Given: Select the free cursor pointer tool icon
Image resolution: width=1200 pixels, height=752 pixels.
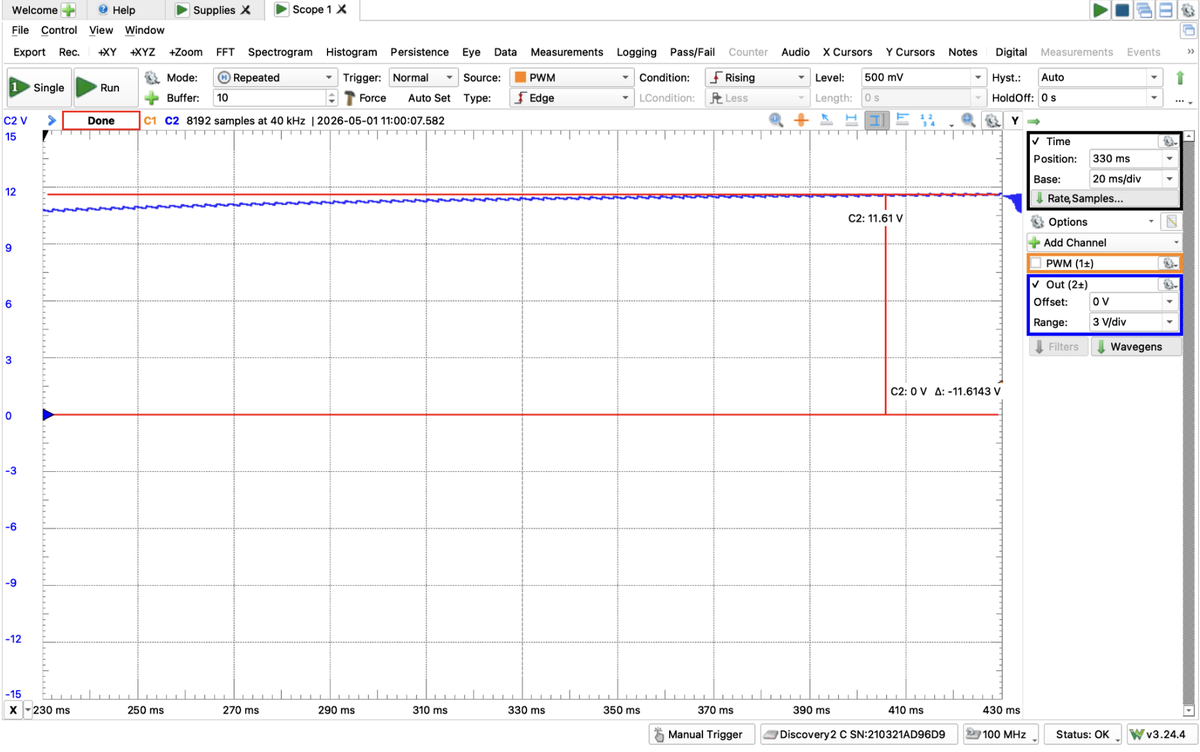Looking at the screenshot, I should tap(826, 120).
